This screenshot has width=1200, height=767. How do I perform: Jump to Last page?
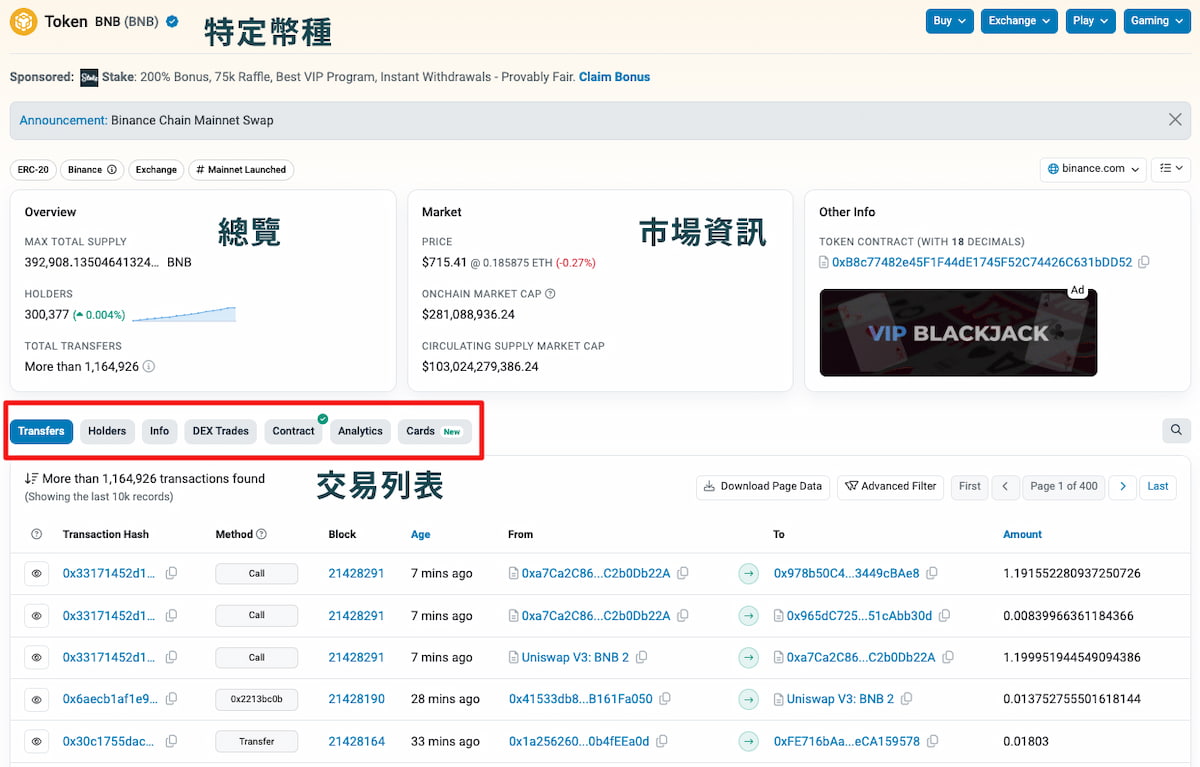pyautogui.click(x=1157, y=486)
